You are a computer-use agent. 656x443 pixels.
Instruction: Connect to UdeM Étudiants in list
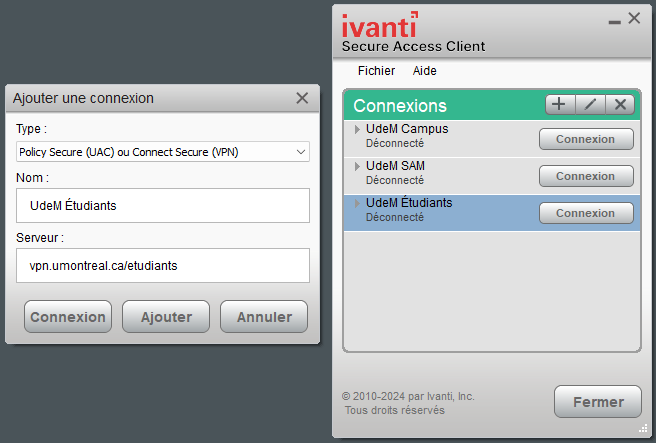586,213
